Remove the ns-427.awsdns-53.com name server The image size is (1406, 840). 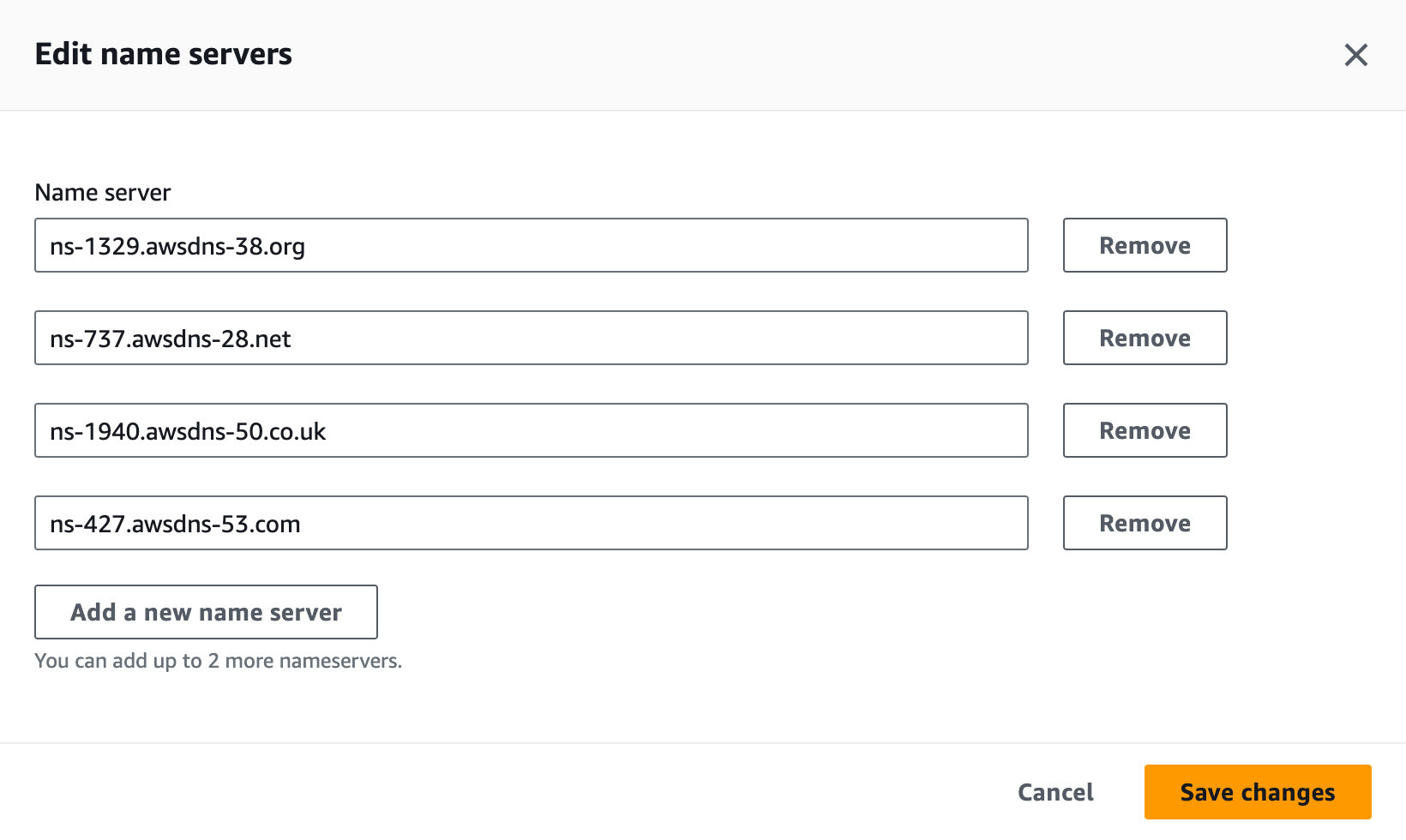1145,523
